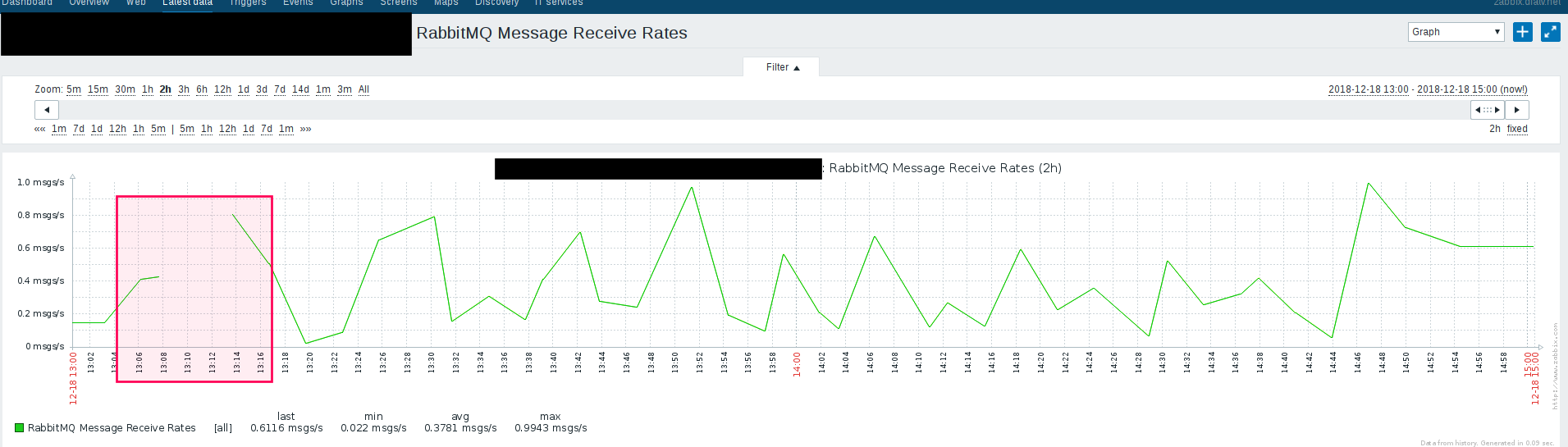This screenshot has width=1568, height=447.
Task: Click the time slider handle with arrows
Action: click(1488, 110)
